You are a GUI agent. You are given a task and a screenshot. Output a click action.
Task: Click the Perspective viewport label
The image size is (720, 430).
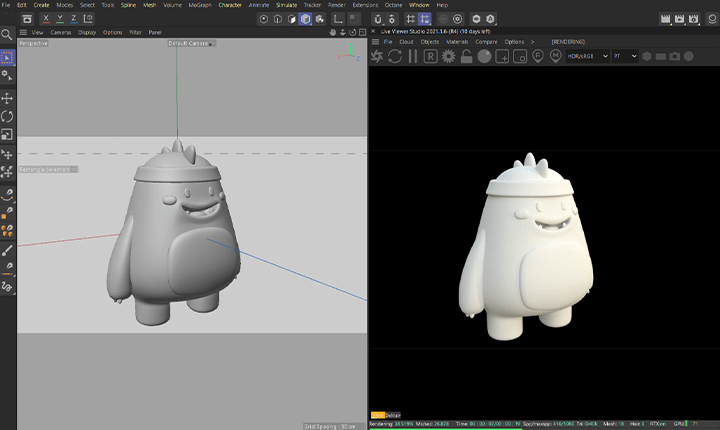point(33,43)
